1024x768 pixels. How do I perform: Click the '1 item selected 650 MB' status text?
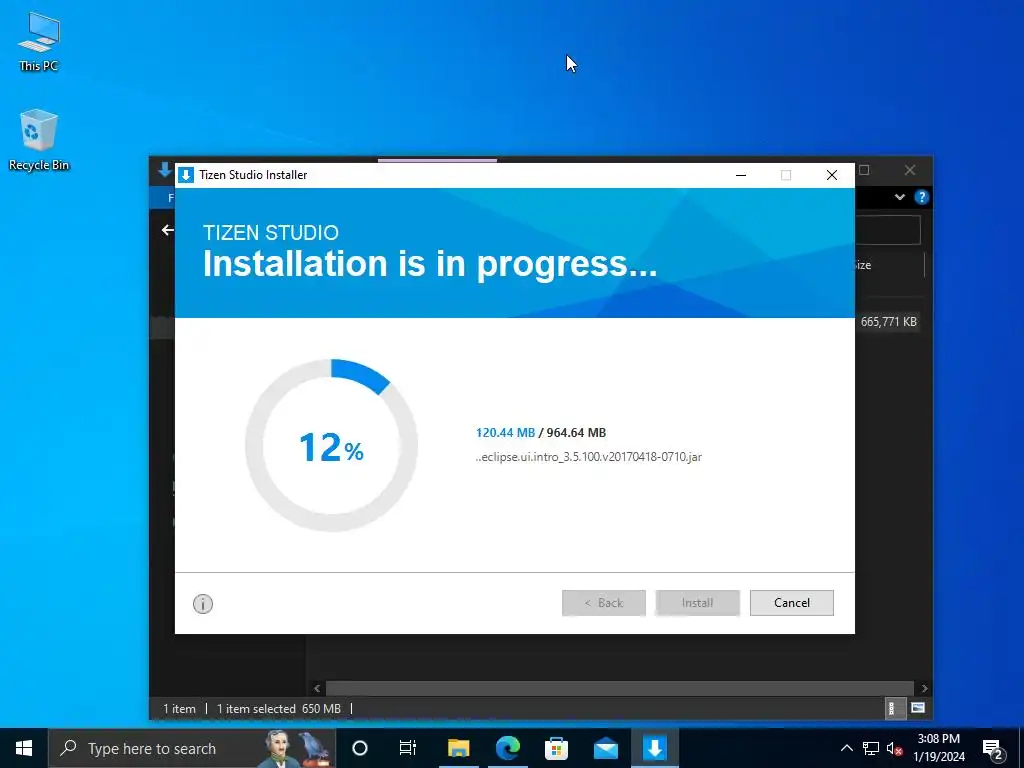point(279,709)
